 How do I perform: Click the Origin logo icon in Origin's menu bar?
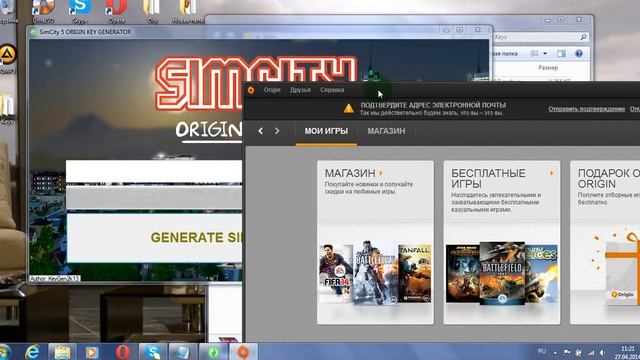point(251,90)
